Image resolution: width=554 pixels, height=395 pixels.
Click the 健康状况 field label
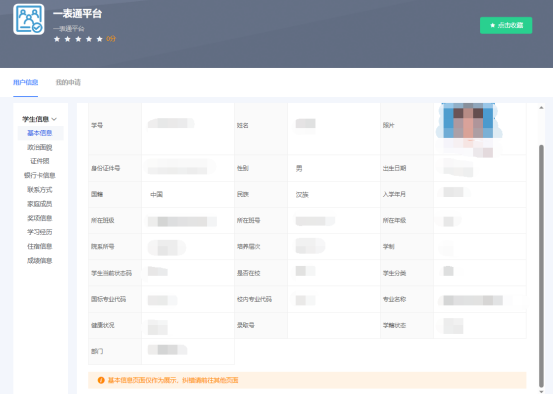pos(102,325)
